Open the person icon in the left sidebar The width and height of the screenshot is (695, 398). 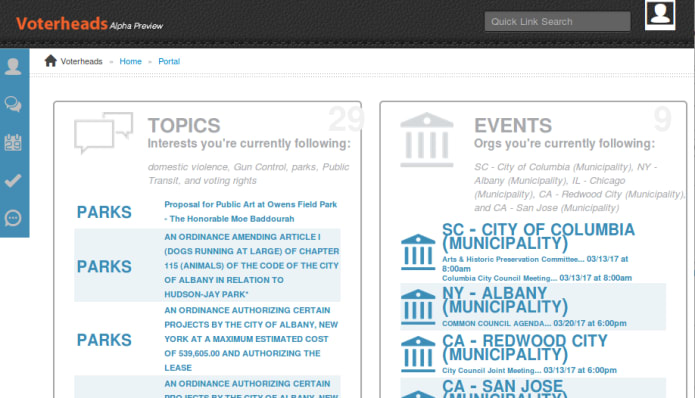tap(13, 66)
